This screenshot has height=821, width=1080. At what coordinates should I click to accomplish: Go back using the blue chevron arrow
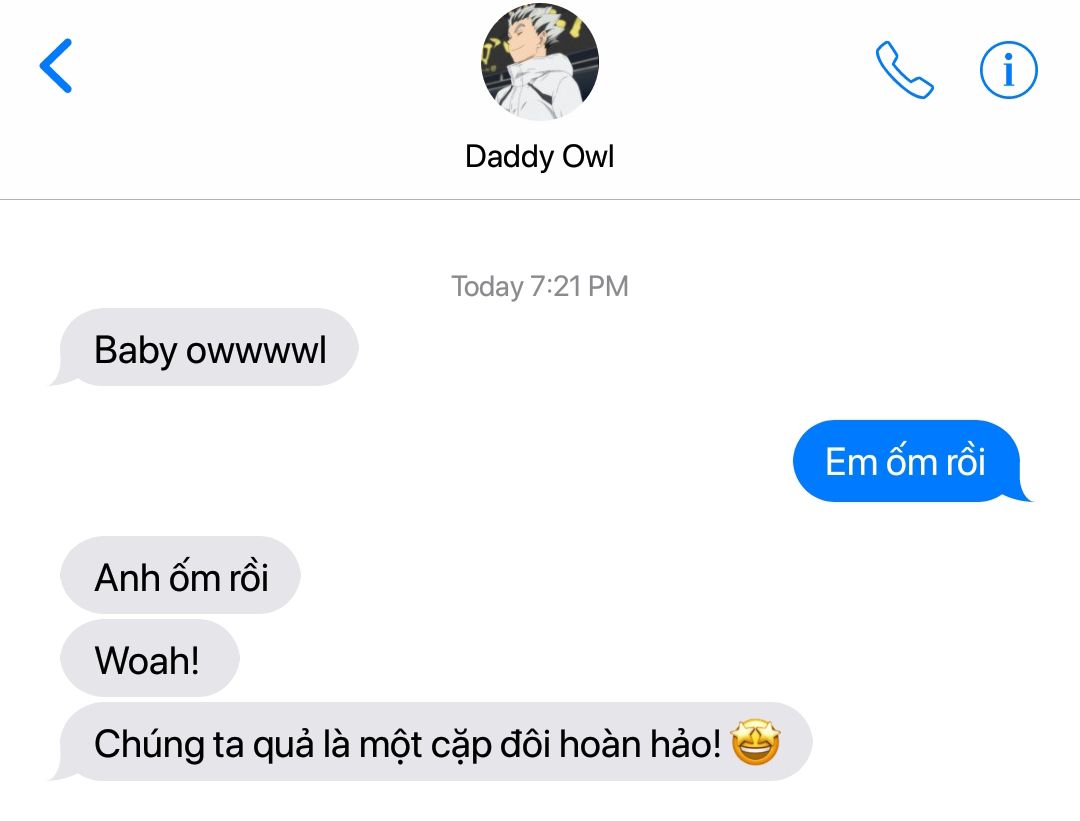tap(56, 65)
